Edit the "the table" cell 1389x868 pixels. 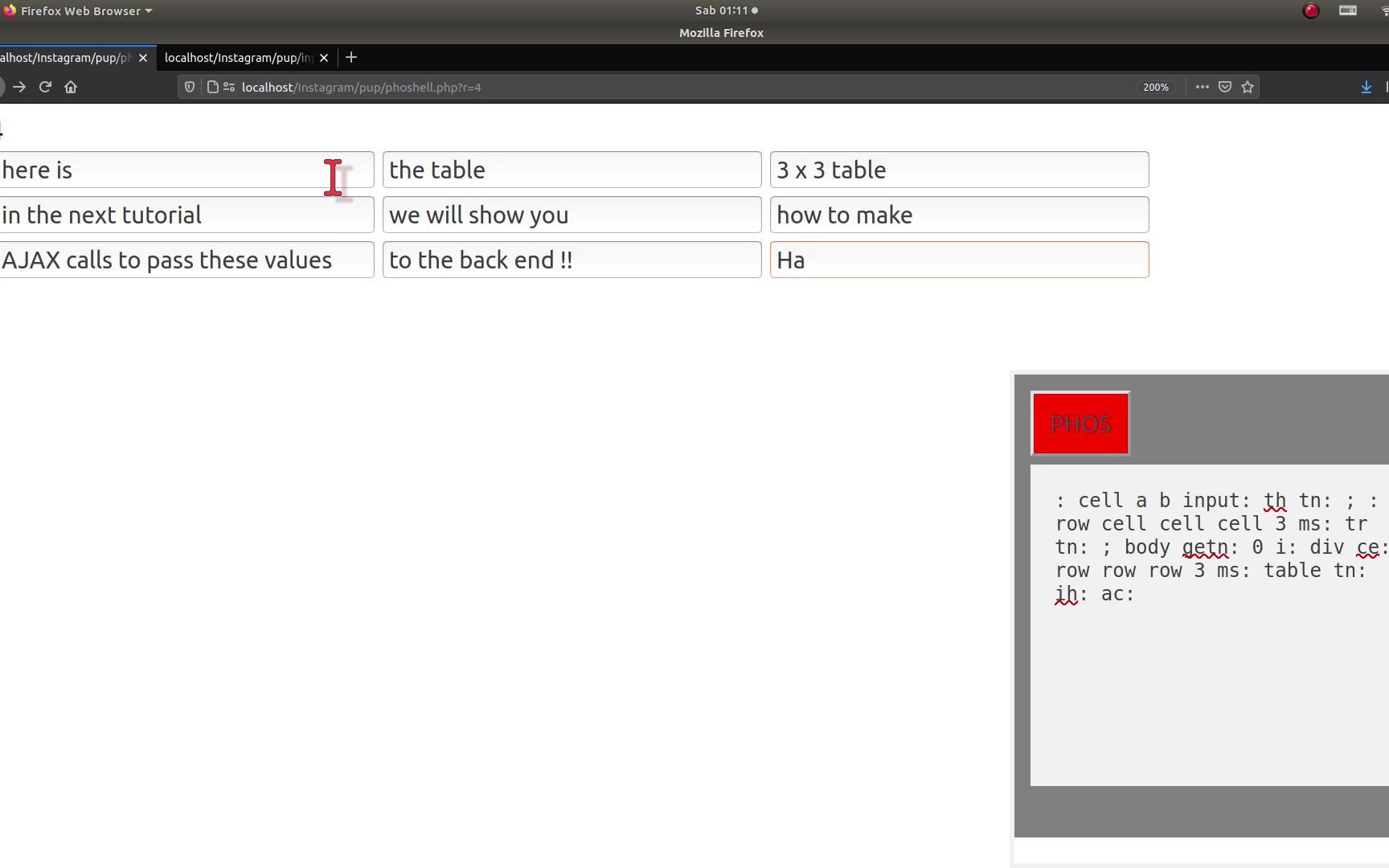click(x=572, y=170)
